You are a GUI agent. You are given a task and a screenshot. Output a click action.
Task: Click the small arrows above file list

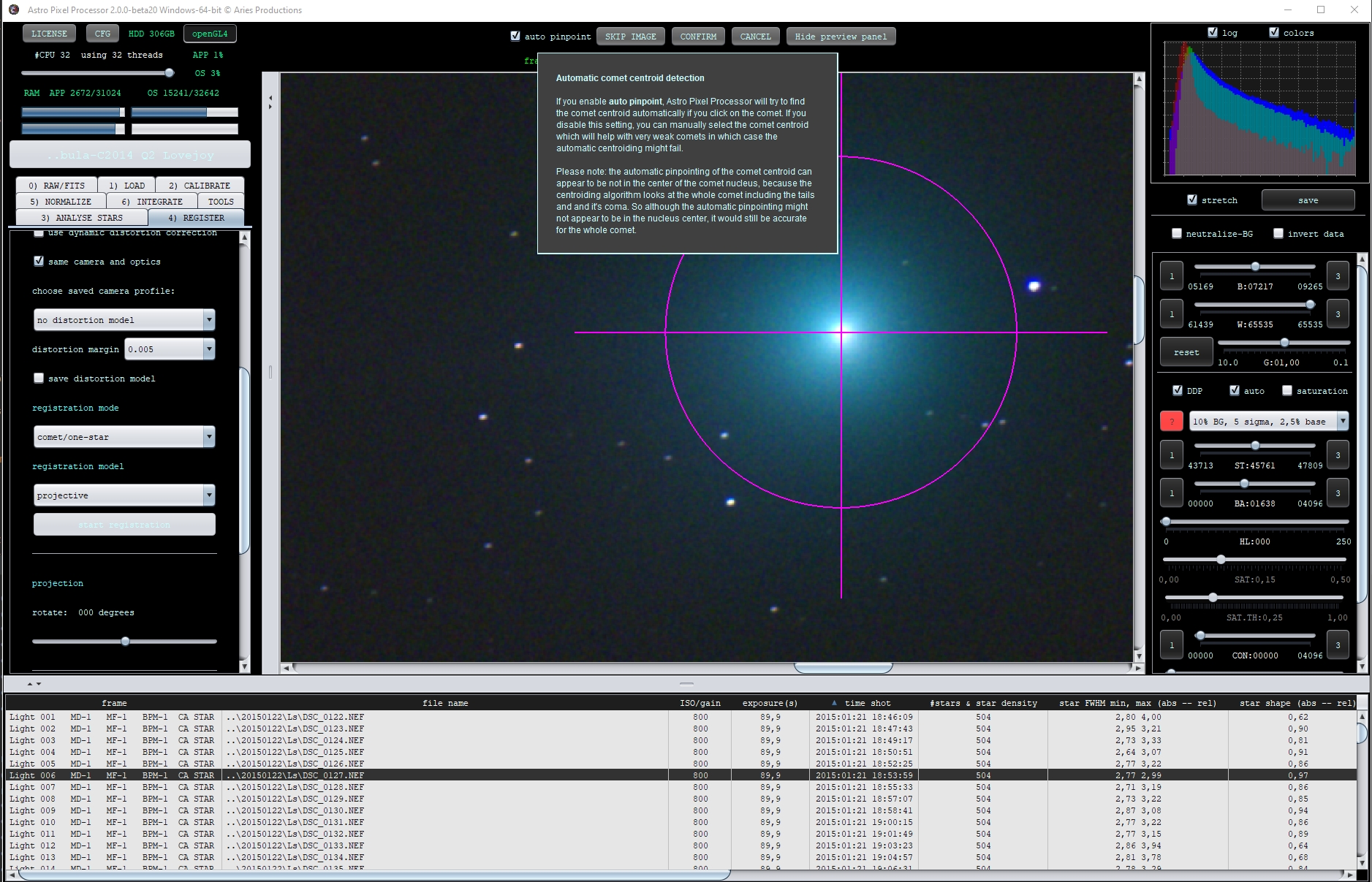(x=34, y=684)
